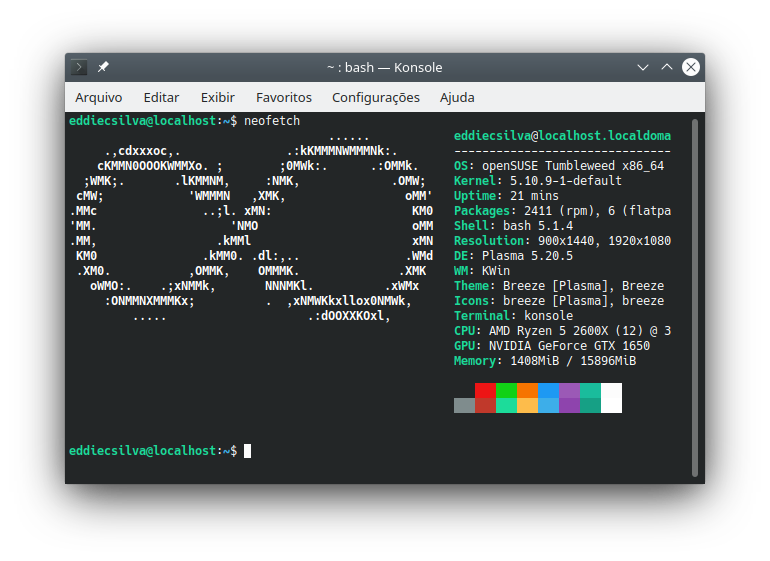The height and width of the screenshot is (561, 770).
Task: Open the Editar menu
Action: (x=161, y=97)
